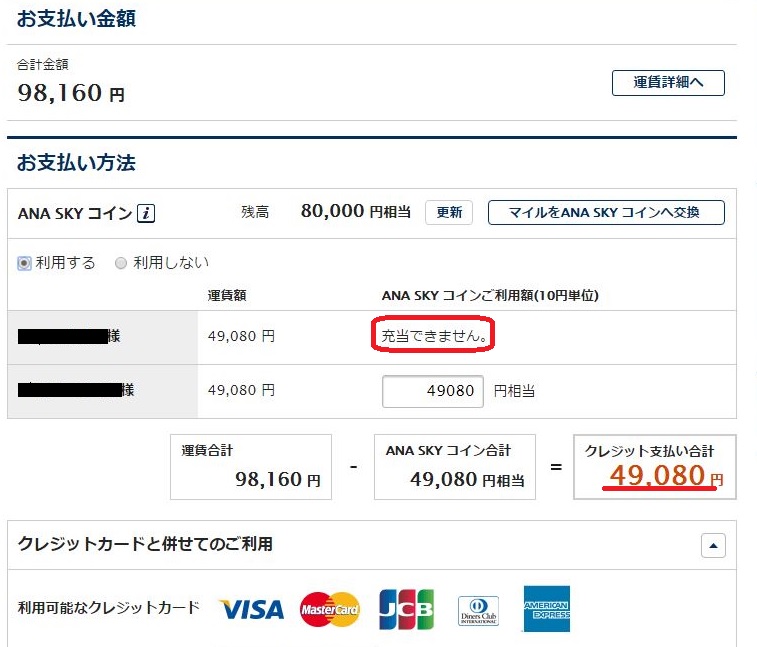Click the 運賃合計 98,160 円 value
757x647 pixels.
[x=278, y=479]
